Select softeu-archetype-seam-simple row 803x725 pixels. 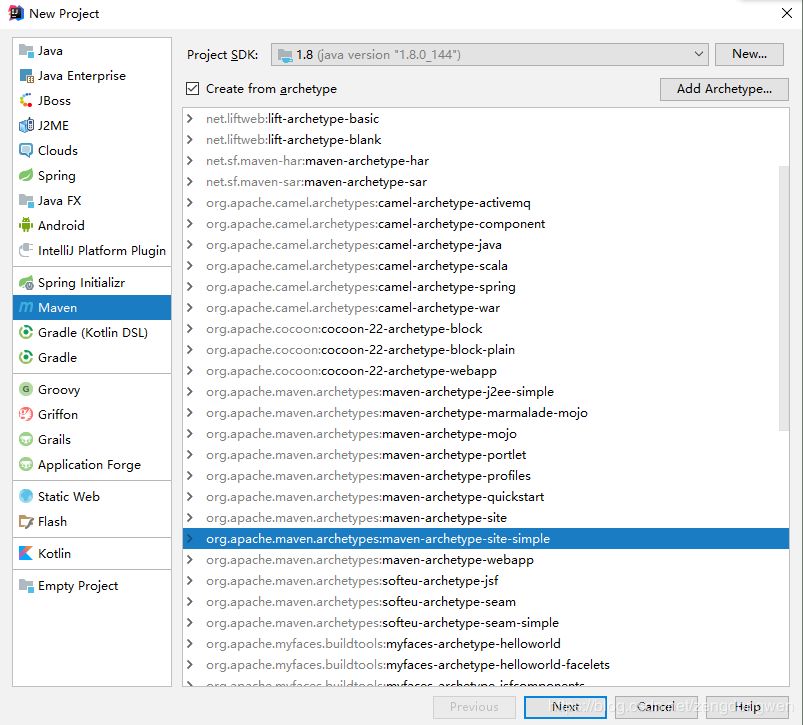coord(485,622)
